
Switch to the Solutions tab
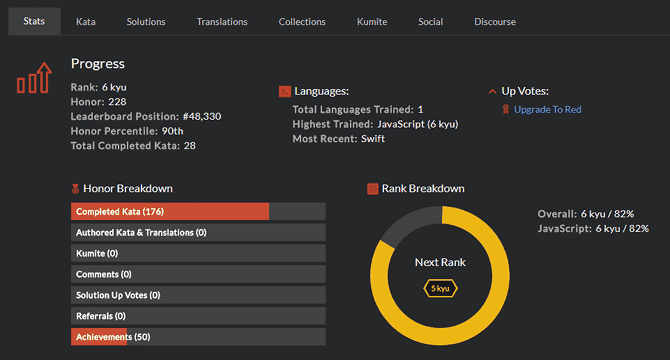coord(146,22)
